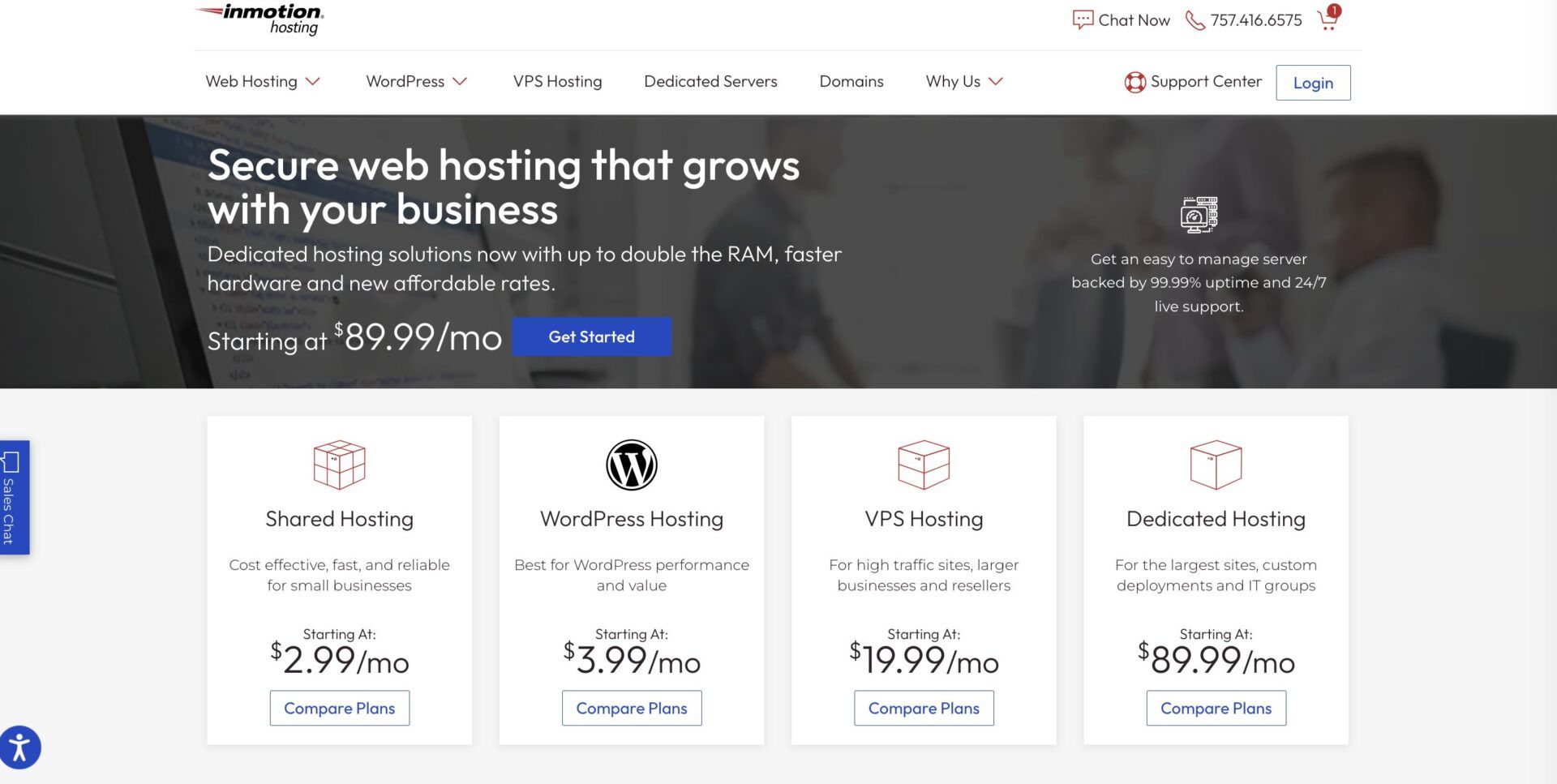The image size is (1557, 784).
Task: Expand the WordPress menu chevron
Action: click(460, 82)
